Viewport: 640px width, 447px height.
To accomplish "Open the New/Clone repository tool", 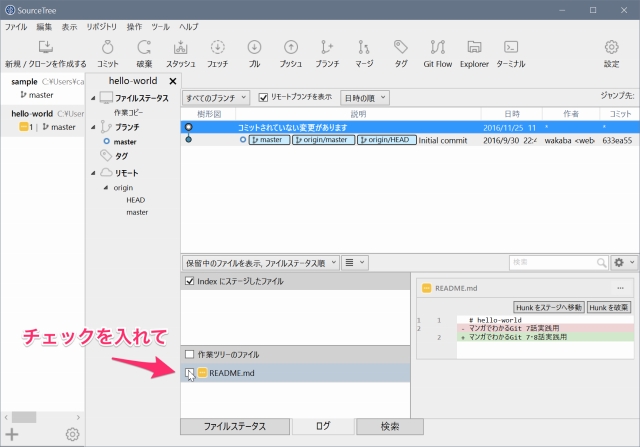I will pos(45,53).
